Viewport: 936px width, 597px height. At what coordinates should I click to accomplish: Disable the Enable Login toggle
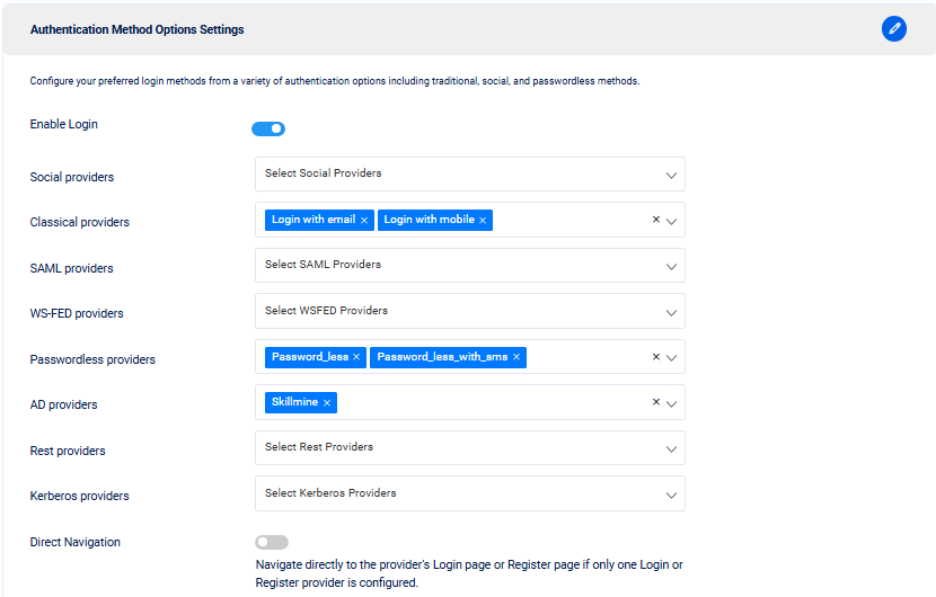(268, 128)
